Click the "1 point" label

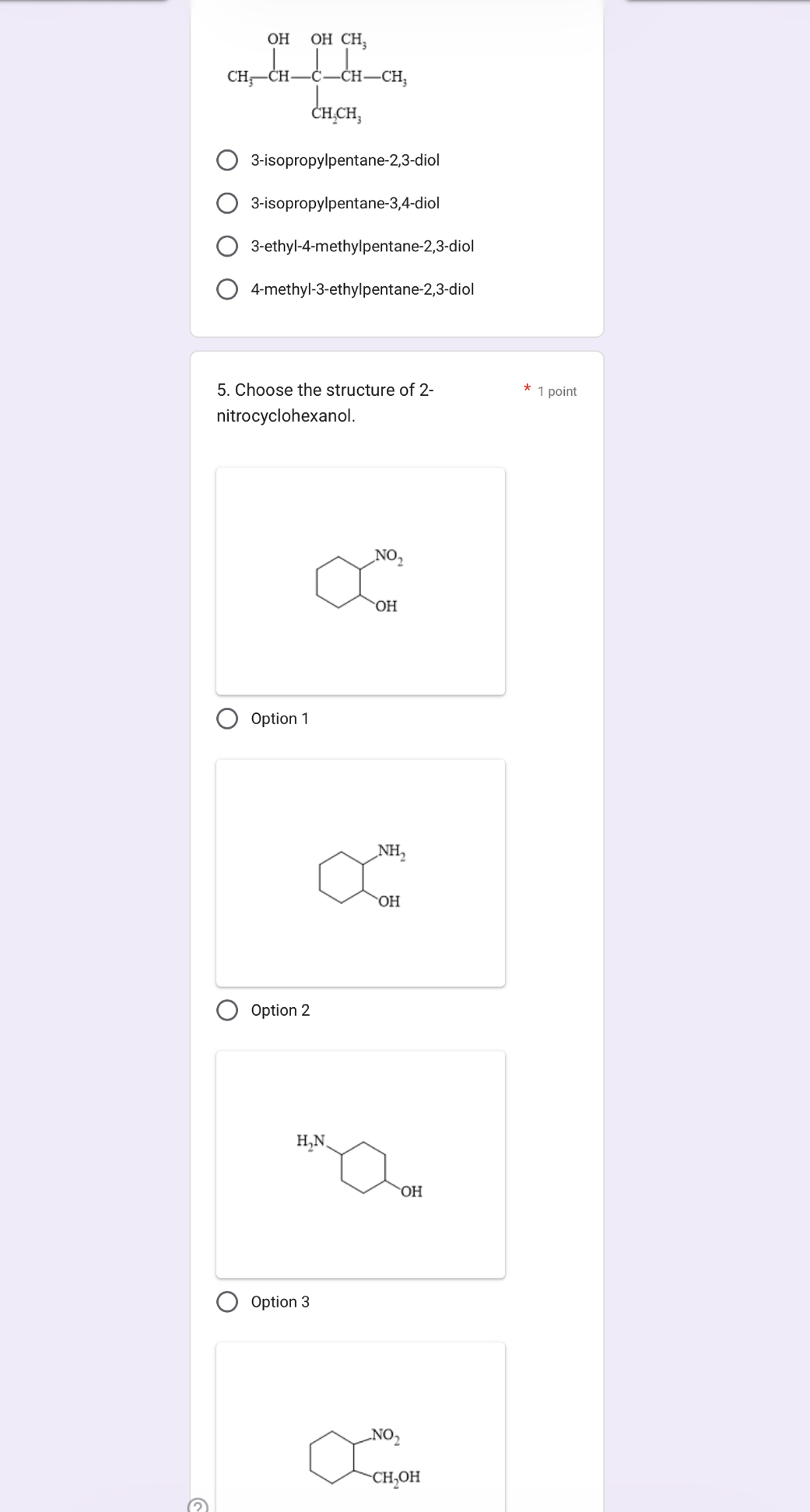pos(557,391)
